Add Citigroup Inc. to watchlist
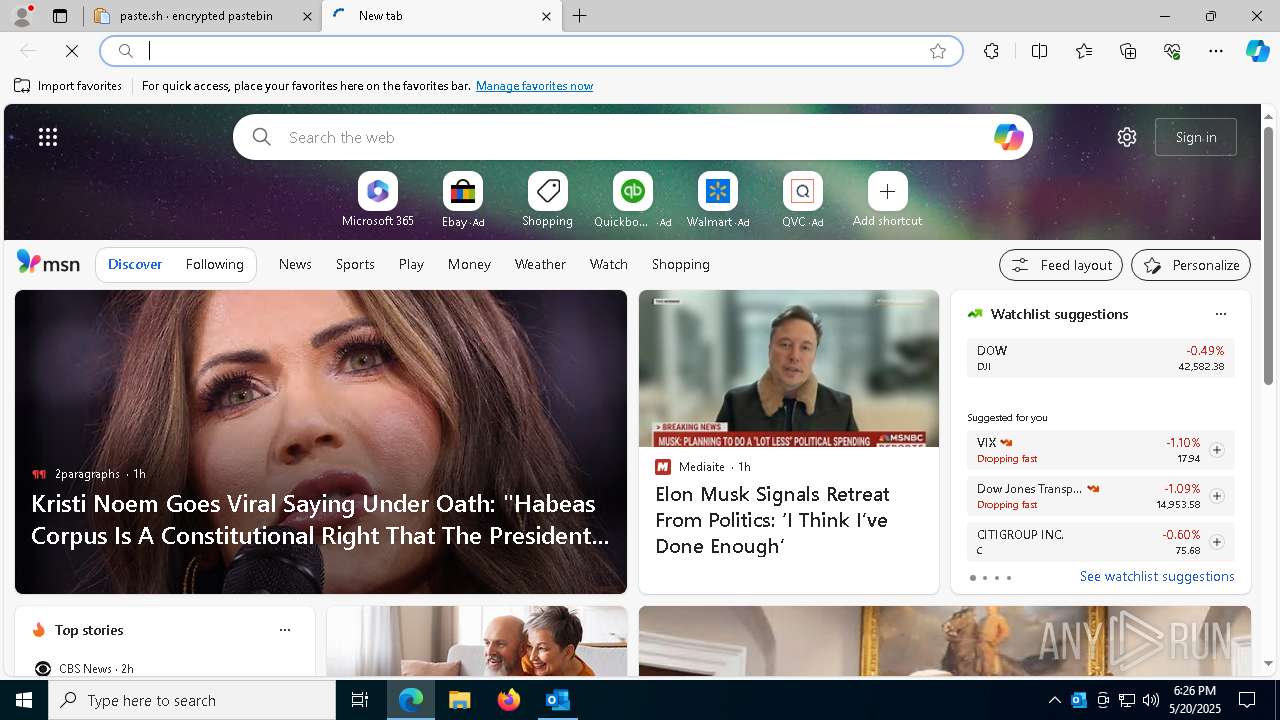 (x=1216, y=542)
